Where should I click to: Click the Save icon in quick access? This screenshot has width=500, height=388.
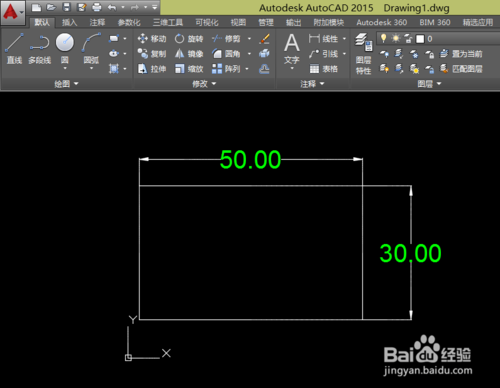66,7
